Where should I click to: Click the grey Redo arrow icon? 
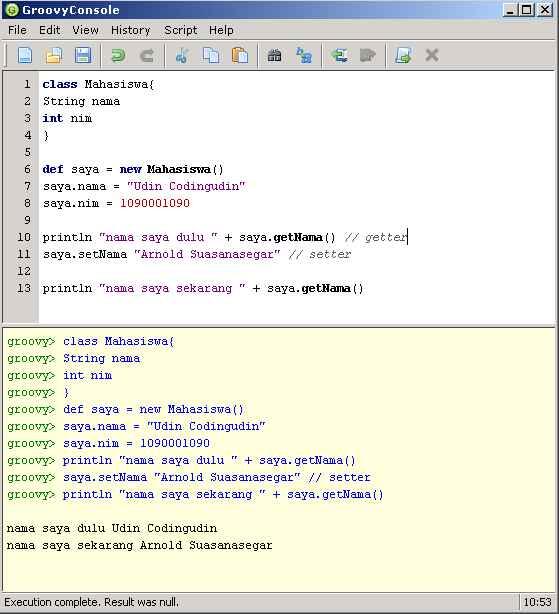147,55
